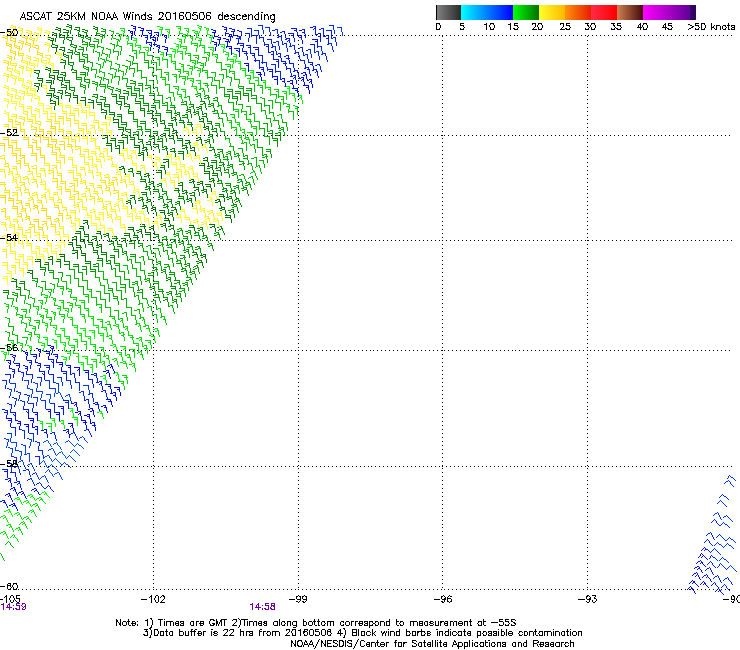The height and width of the screenshot is (650, 740).
Task: Click the '15' legend scale label
Action: coord(513,27)
